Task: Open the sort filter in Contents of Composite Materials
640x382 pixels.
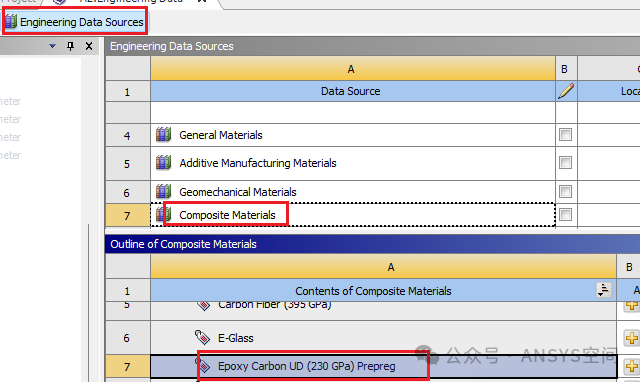Action: click(603, 290)
